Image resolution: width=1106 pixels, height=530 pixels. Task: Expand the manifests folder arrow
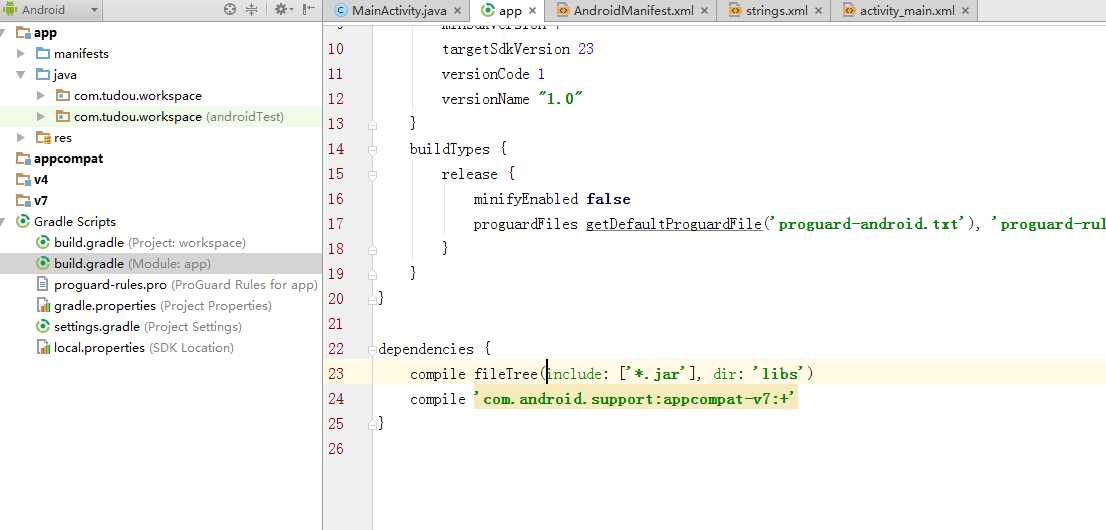click(21, 54)
